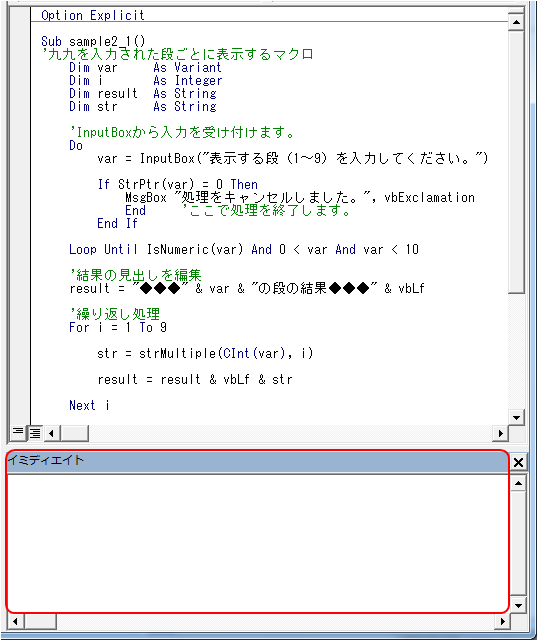Click 'Dim i As Integer' line
The height and width of the screenshot is (641, 538).
pyautogui.click(x=145, y=81)
